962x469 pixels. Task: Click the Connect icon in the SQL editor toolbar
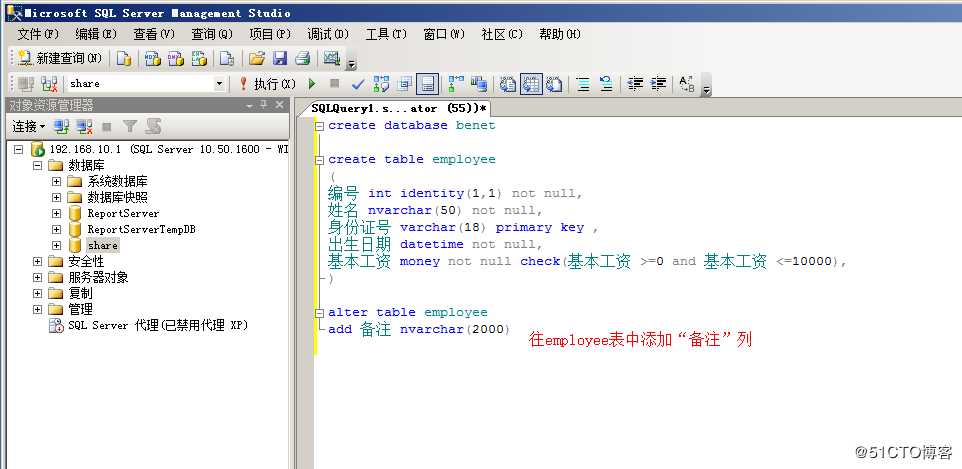point(26,84)
